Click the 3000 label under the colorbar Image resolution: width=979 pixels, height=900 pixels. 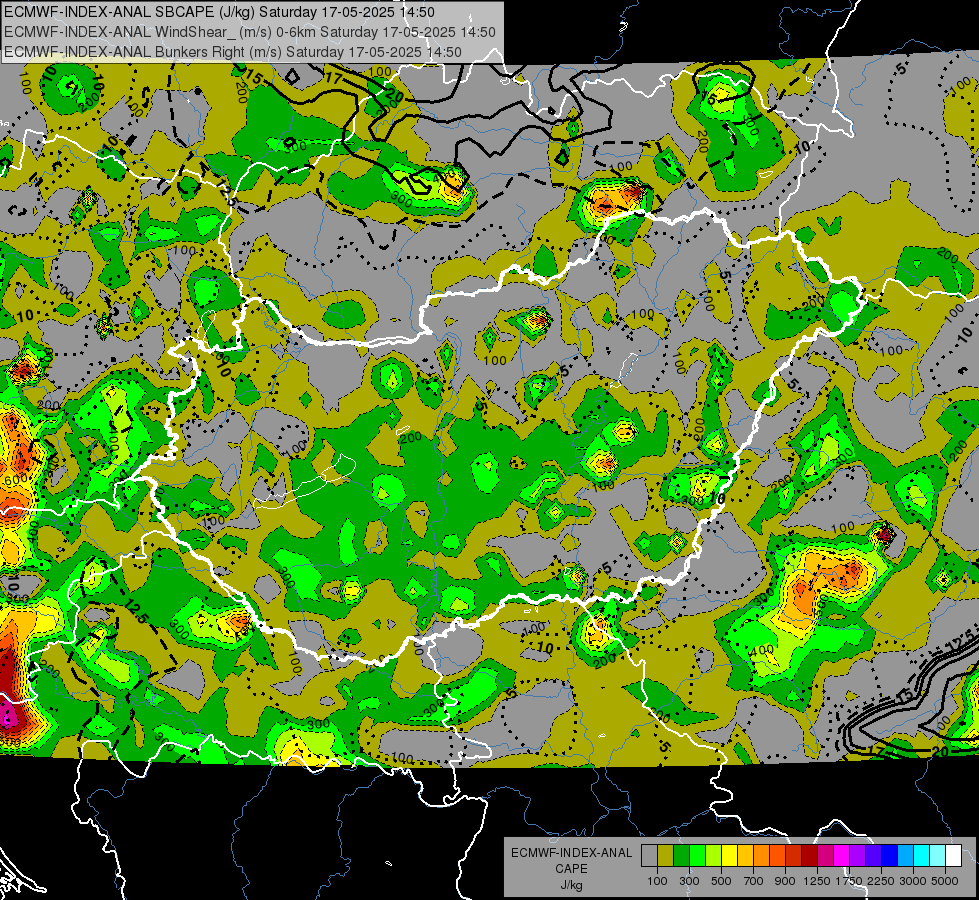[x=913, y=881]
